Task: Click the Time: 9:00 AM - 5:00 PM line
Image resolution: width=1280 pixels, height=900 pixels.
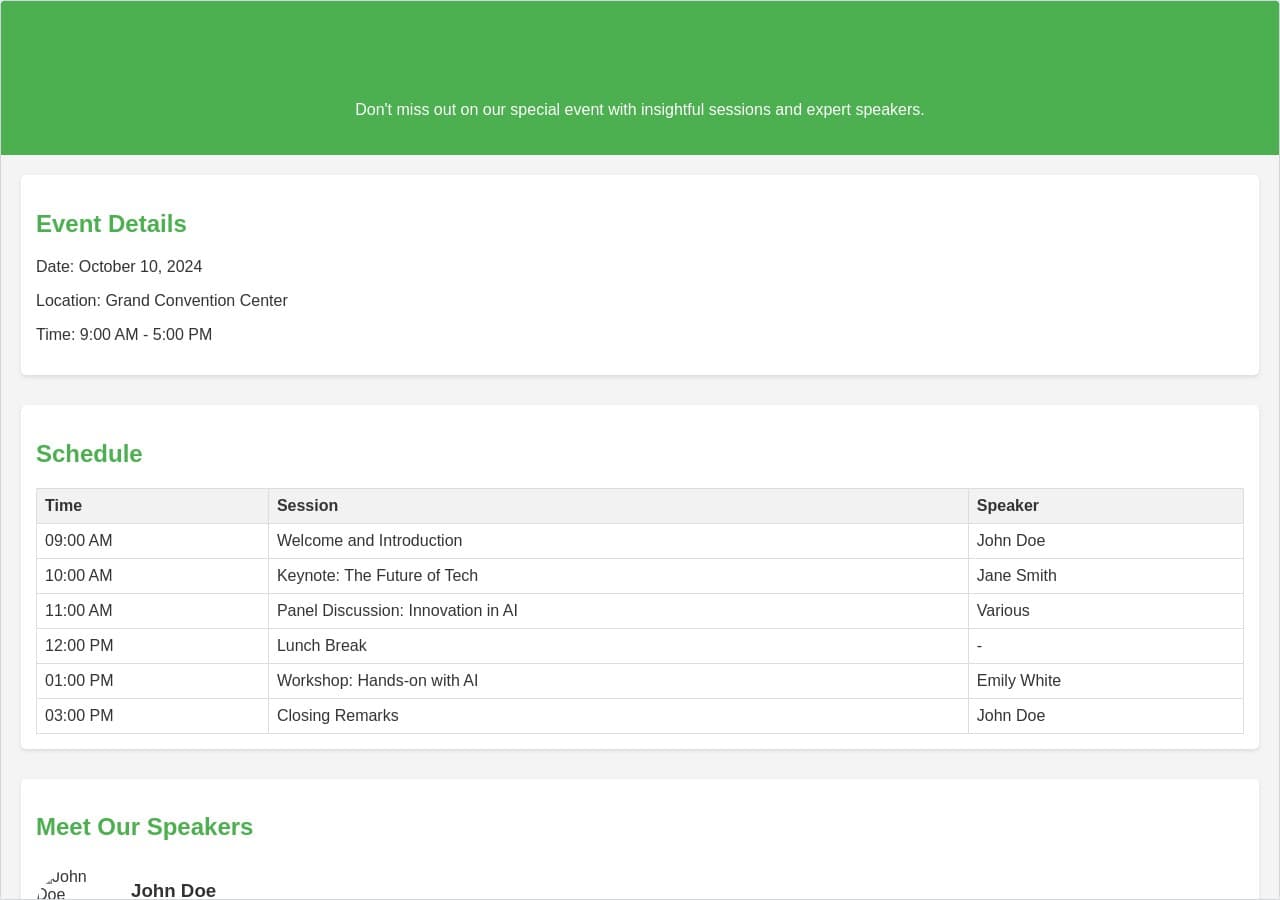Action: click(x=124, y=335)
